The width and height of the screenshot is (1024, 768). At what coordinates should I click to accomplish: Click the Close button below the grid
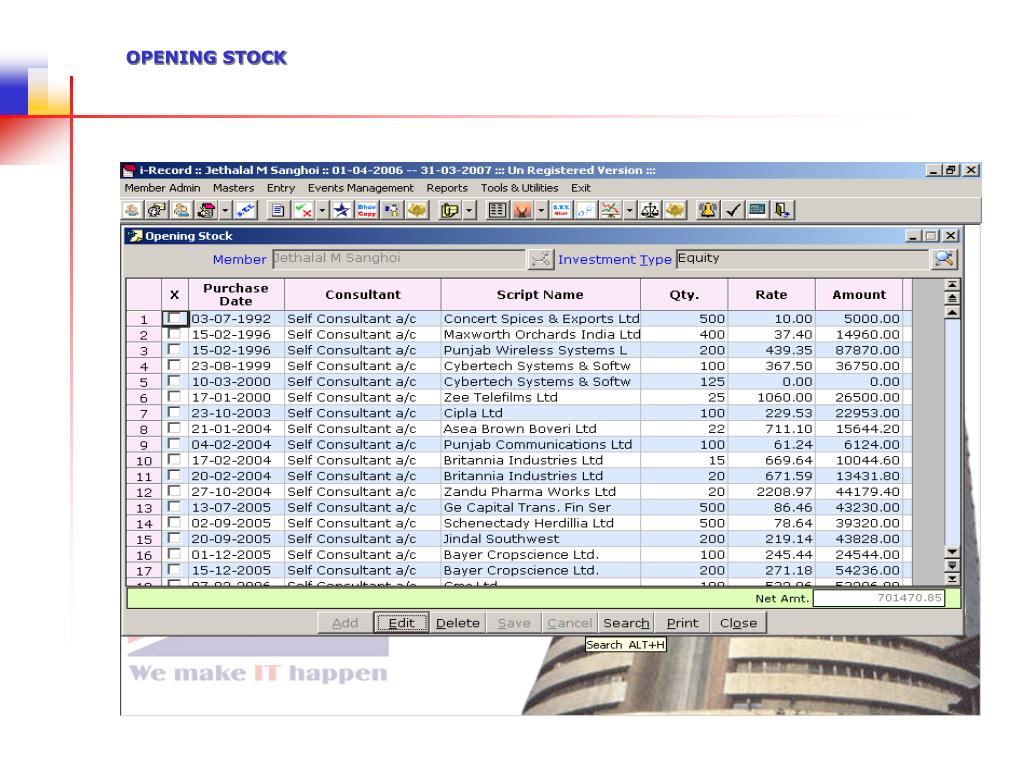739,623
